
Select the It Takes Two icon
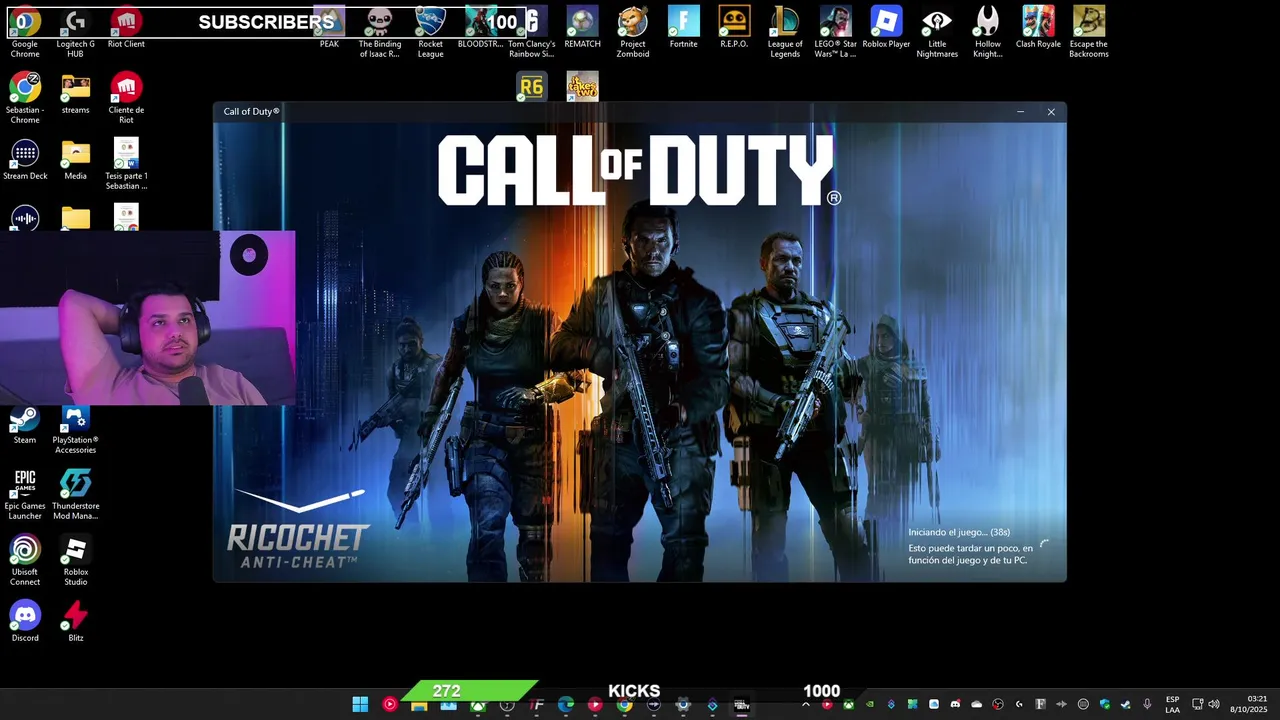[x=582, y=86]
